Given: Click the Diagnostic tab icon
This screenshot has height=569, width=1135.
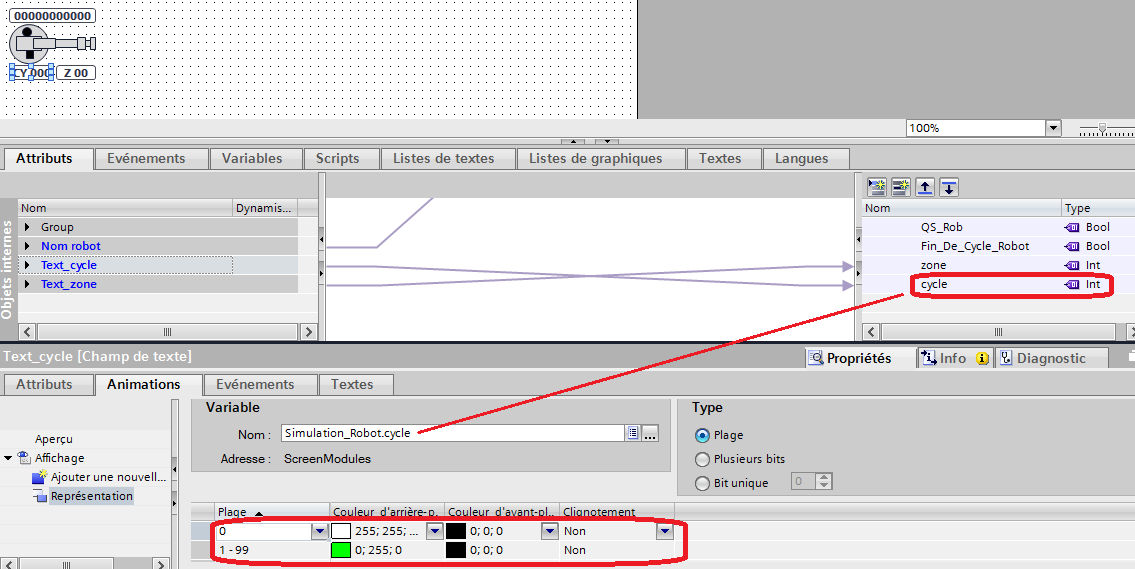Looking at the screenshot, I should [x=1005, y=358].
